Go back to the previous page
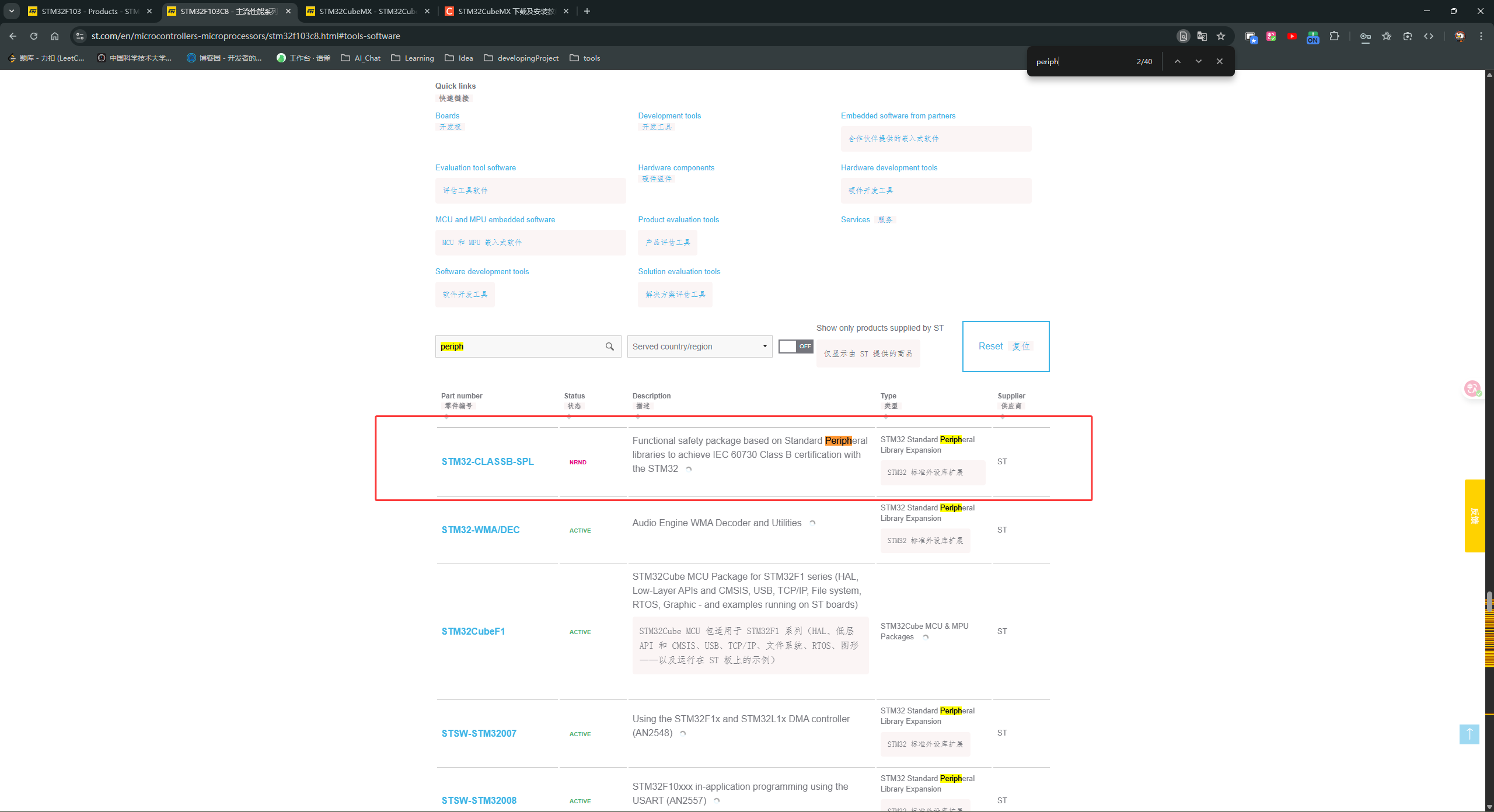 point(13,36)
